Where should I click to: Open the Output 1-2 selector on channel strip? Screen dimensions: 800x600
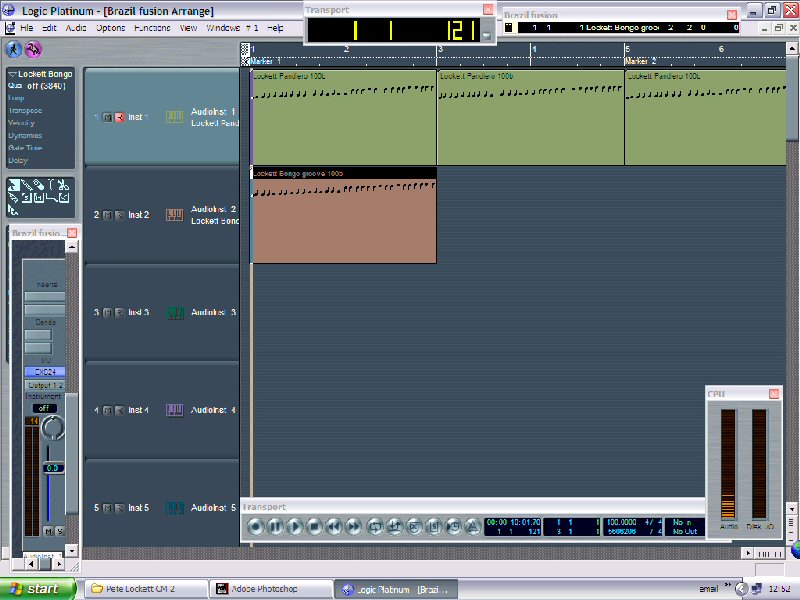pyautogui.click(x=44, y=385)
